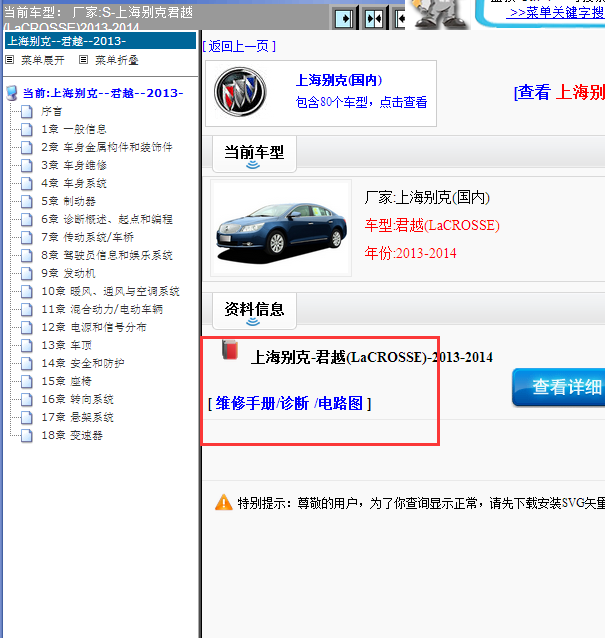Open 维修手册/诊断 /电路图 link
The image size is (605, 638).
point(289,404)
